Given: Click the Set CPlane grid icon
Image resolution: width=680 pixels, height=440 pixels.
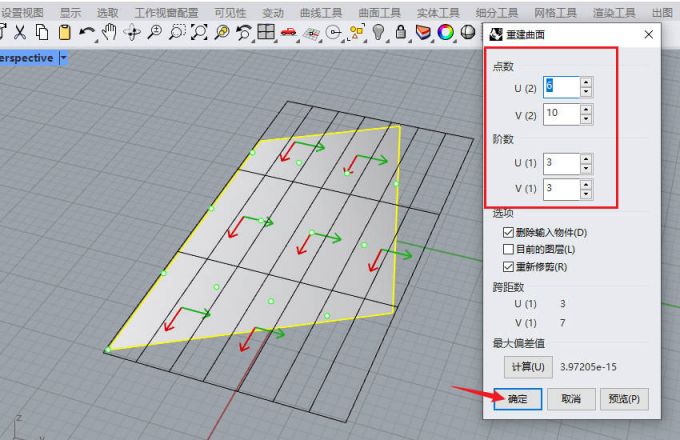Looking at the screenshot, I should pos(311,33).
